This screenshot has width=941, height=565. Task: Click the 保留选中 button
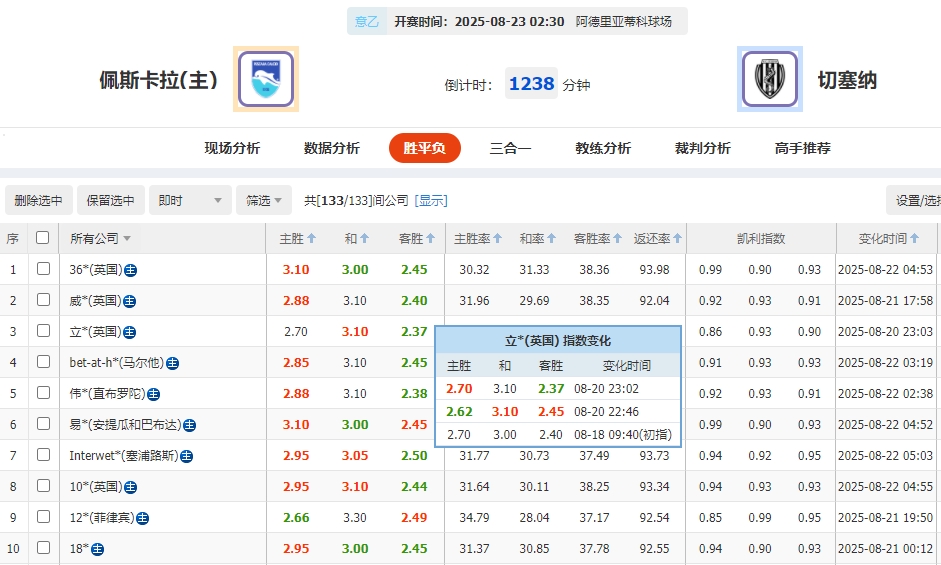point(110,201)
